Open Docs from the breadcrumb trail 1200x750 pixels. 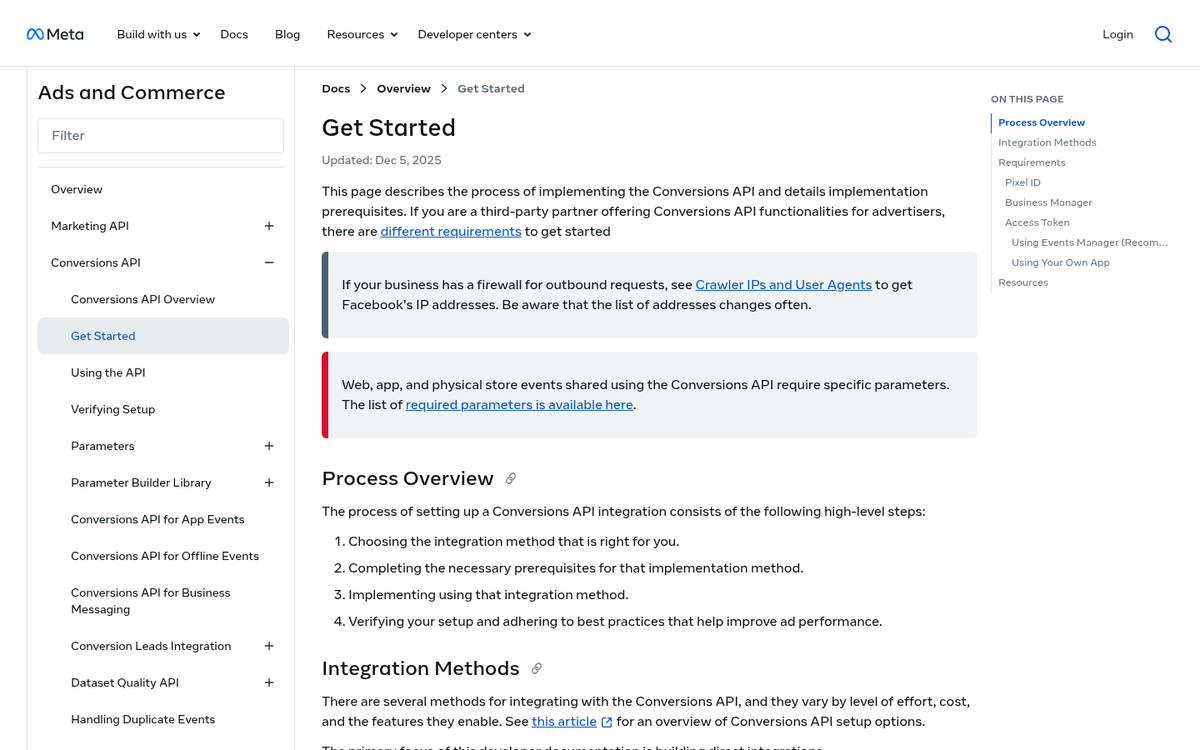335,88
